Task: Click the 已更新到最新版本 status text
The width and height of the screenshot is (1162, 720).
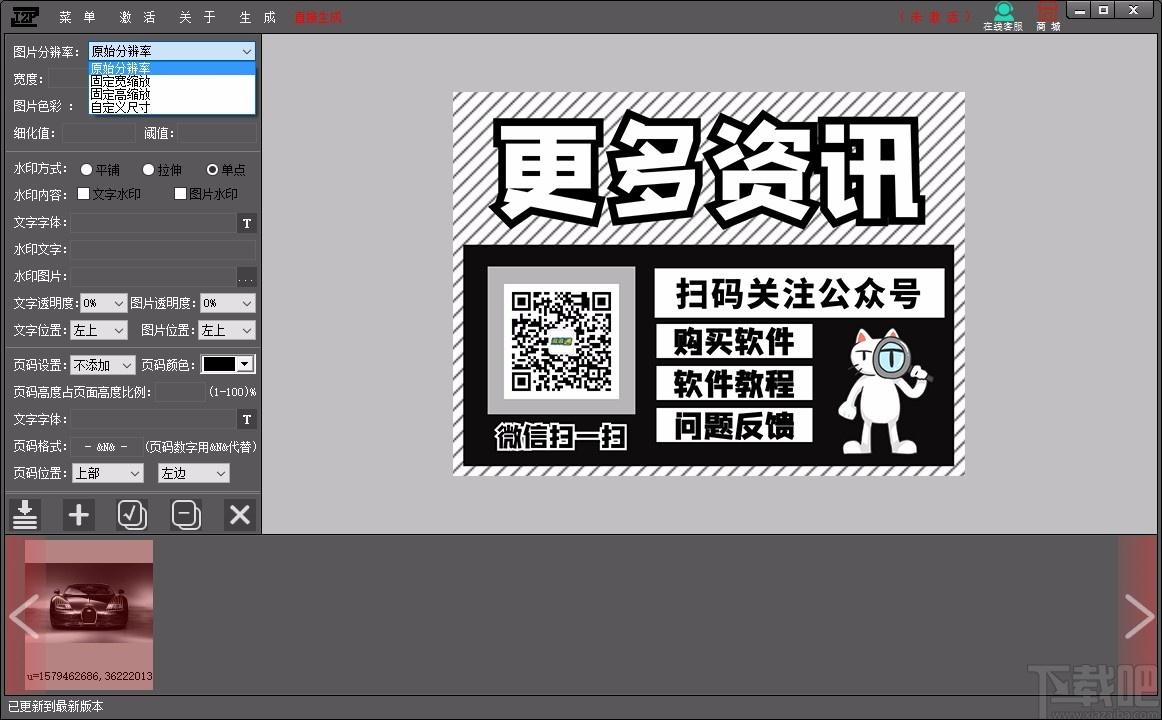Action: pyautogui.click(x=56, y=707)
